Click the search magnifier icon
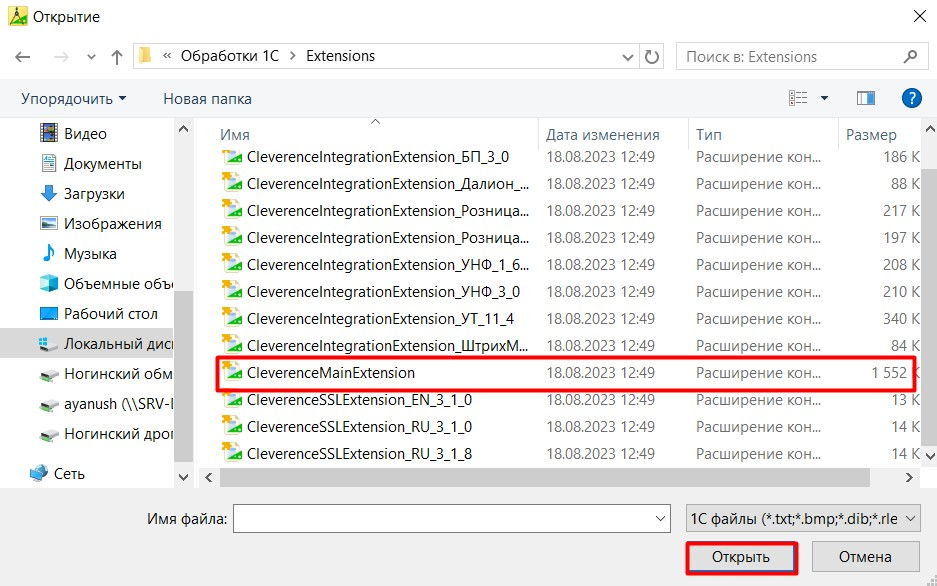The image size is (937, 586). coord(910,57)
